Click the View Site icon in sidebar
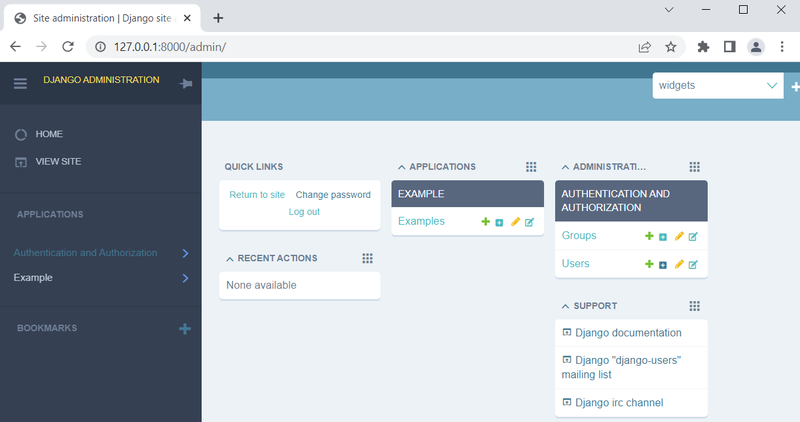This screenshot has width=800, height=422. pyautogui.click(x=21, y=162)
